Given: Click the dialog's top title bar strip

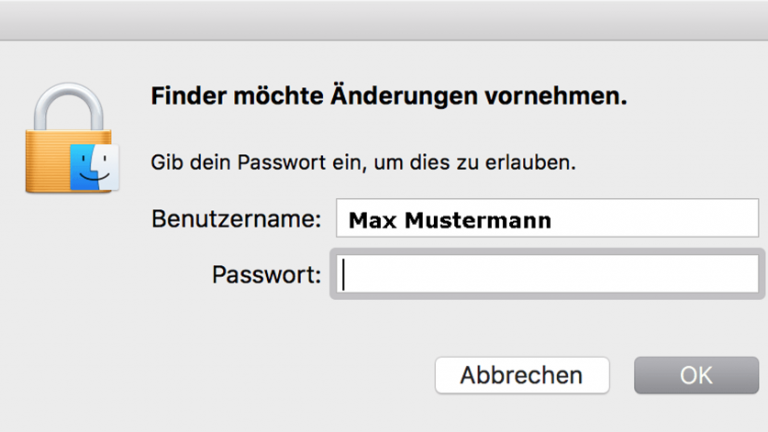Looking at the screenshot, I should (384, 20).
